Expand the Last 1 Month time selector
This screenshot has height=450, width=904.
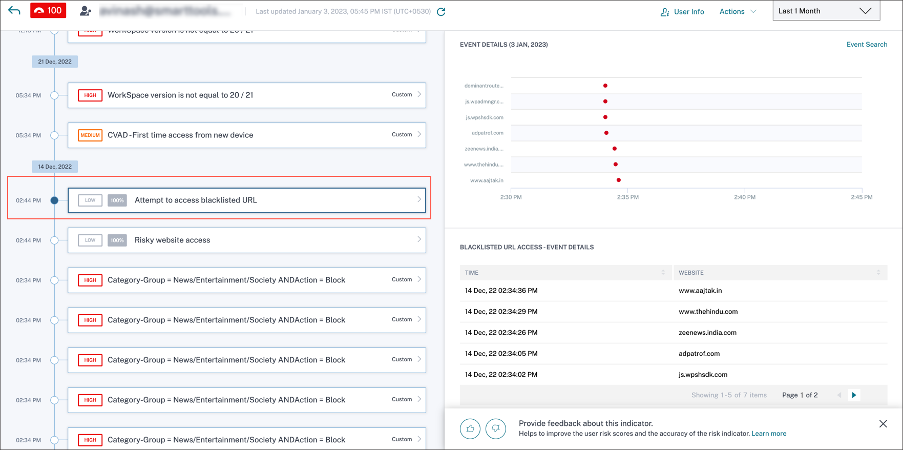(826, 11)
